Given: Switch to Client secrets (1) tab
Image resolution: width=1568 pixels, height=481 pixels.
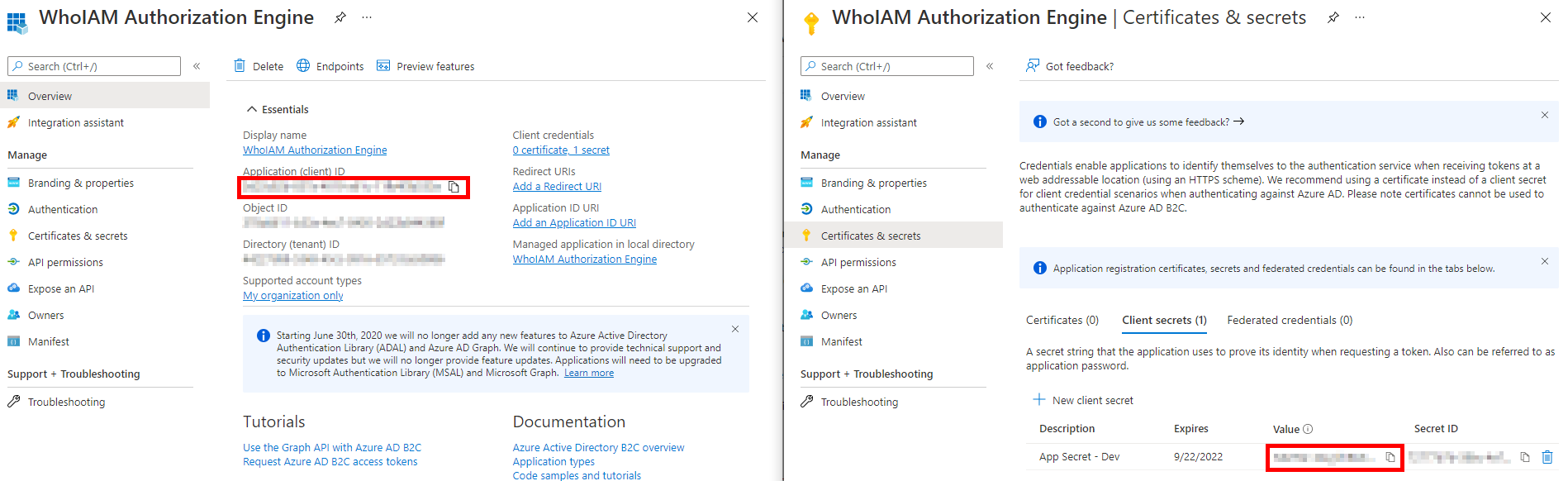Looking at the screenshot, I should point(1164,320).
